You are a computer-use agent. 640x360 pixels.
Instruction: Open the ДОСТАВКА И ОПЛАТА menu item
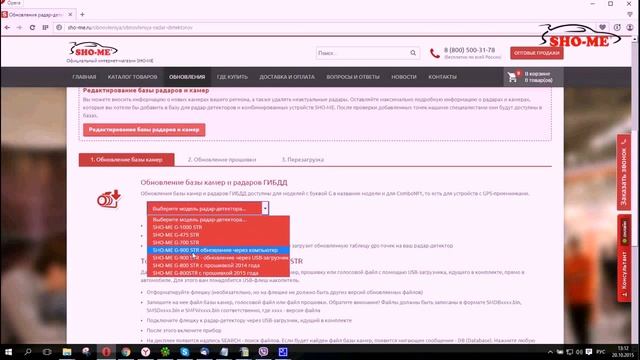tap(287, 77)
